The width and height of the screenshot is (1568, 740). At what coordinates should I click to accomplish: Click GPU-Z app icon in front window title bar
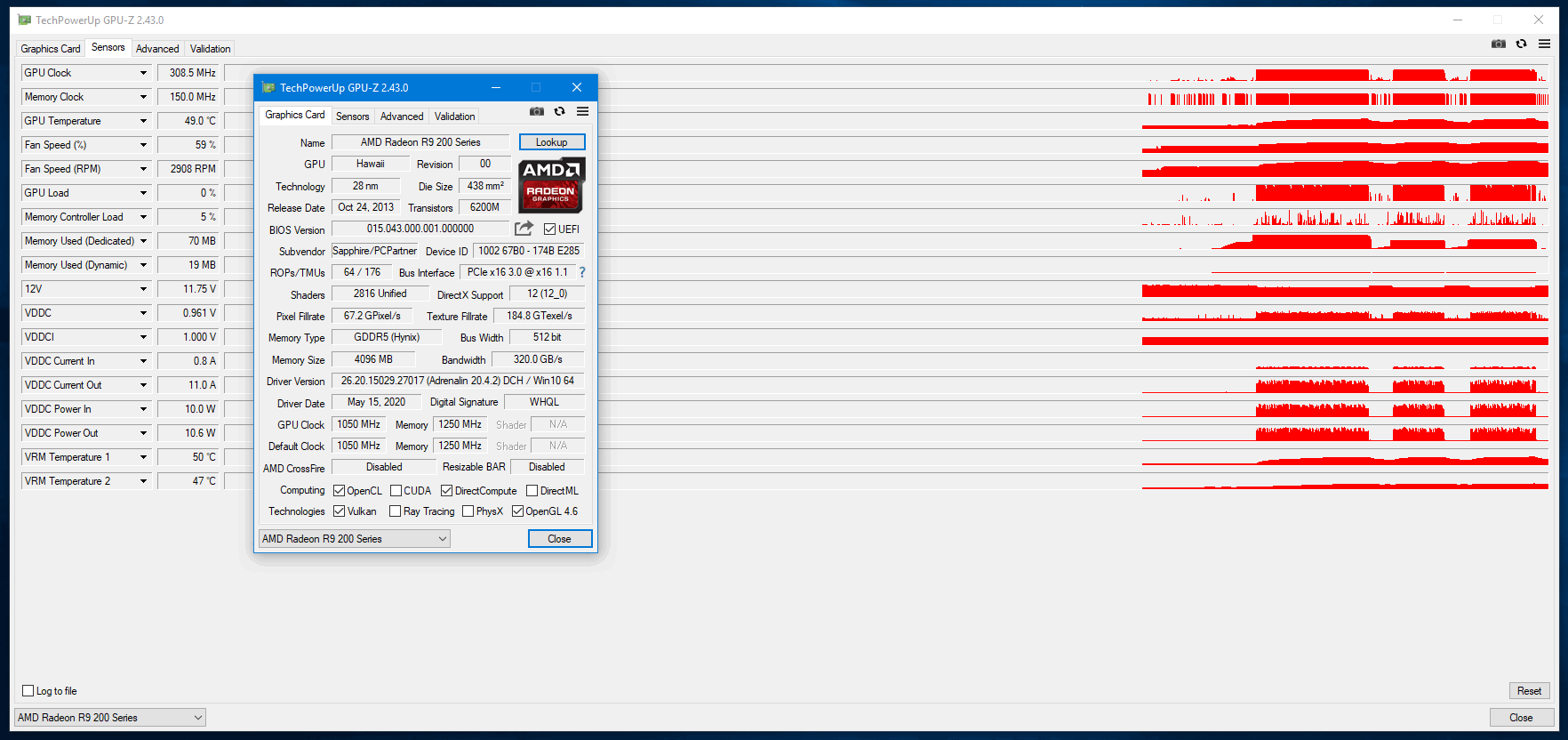tap(268, 87)
